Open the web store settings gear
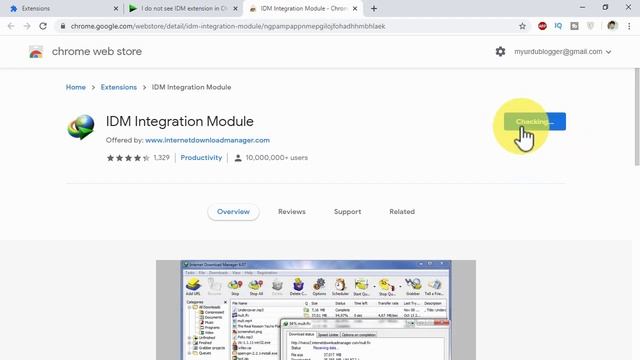640x360 pixels. (500, 52)
